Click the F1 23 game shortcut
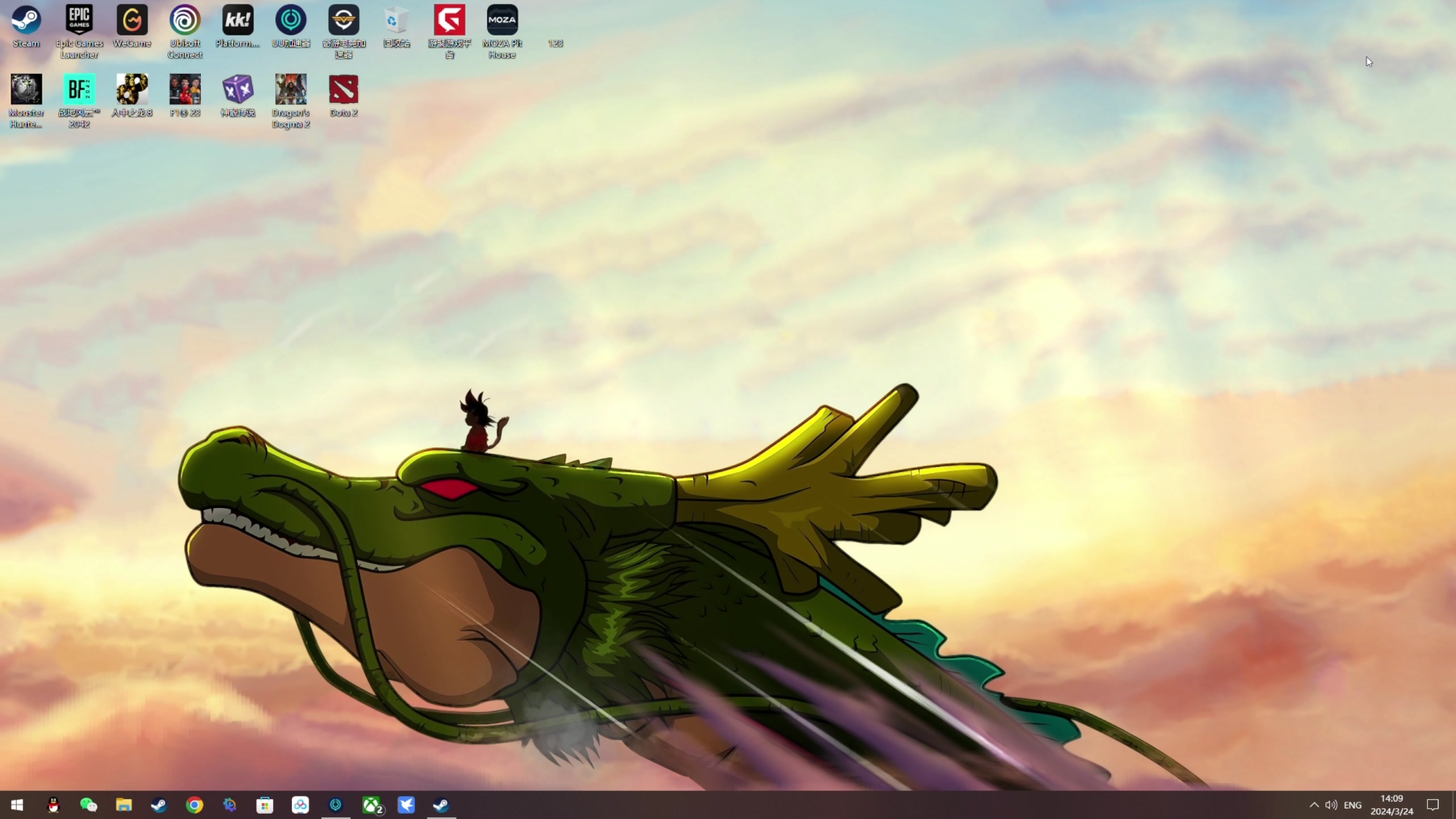This screenshot has height=819, width=1456. pyautogui.click(x=185, y=90)
